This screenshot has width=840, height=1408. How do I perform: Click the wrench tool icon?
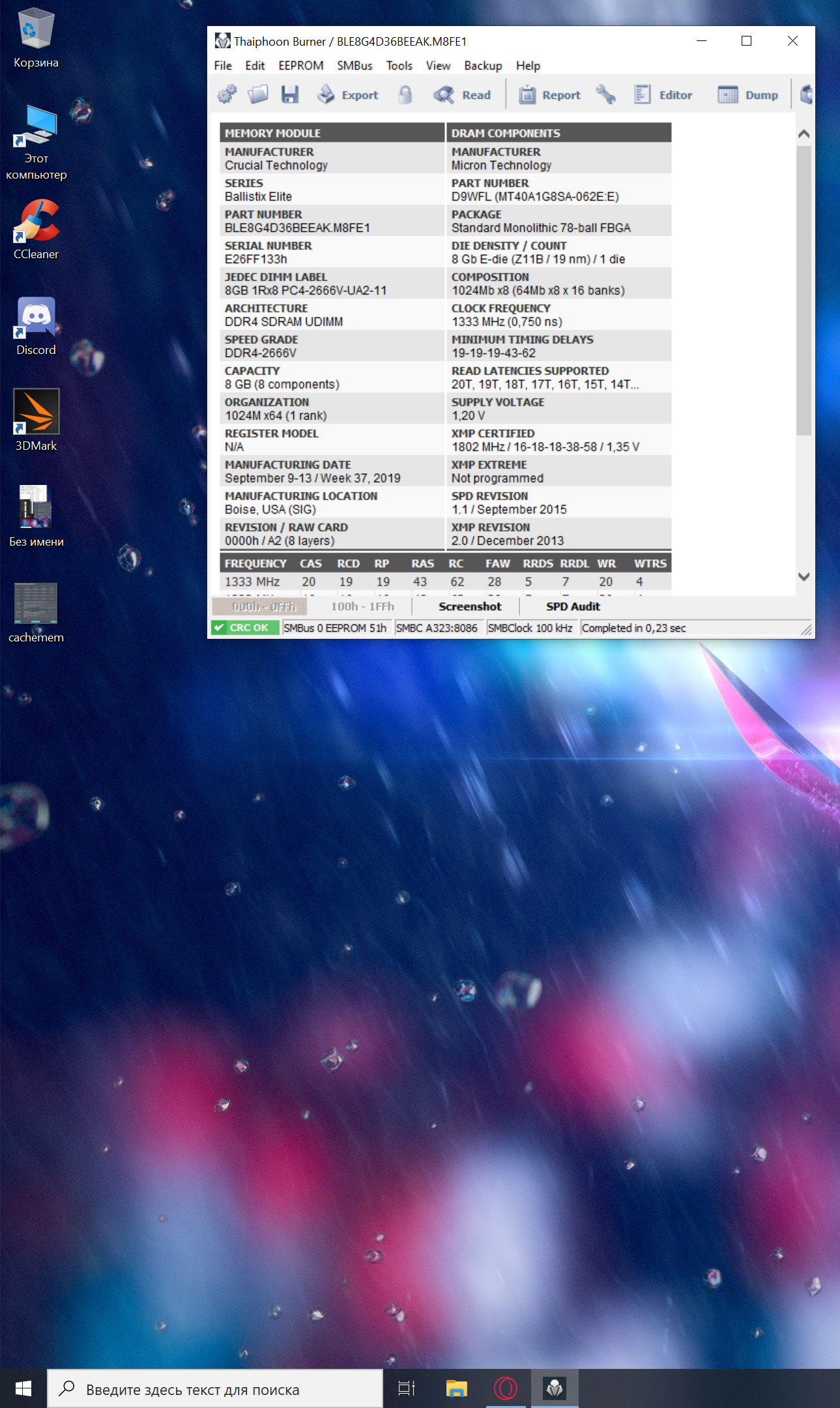(x=606, y=95)
